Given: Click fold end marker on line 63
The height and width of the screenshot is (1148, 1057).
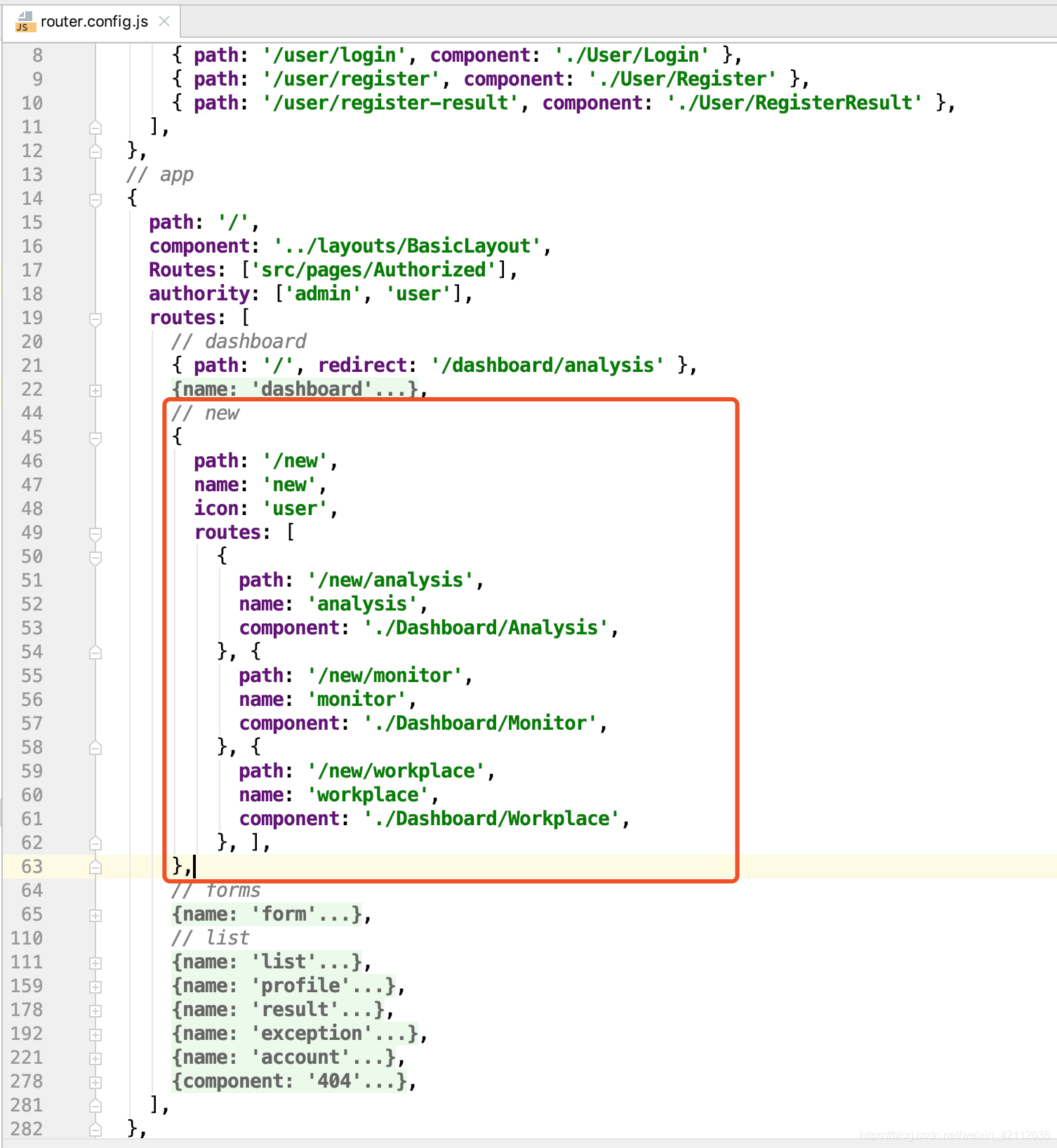Looking at the screenshot, I should tap(95, 867).
